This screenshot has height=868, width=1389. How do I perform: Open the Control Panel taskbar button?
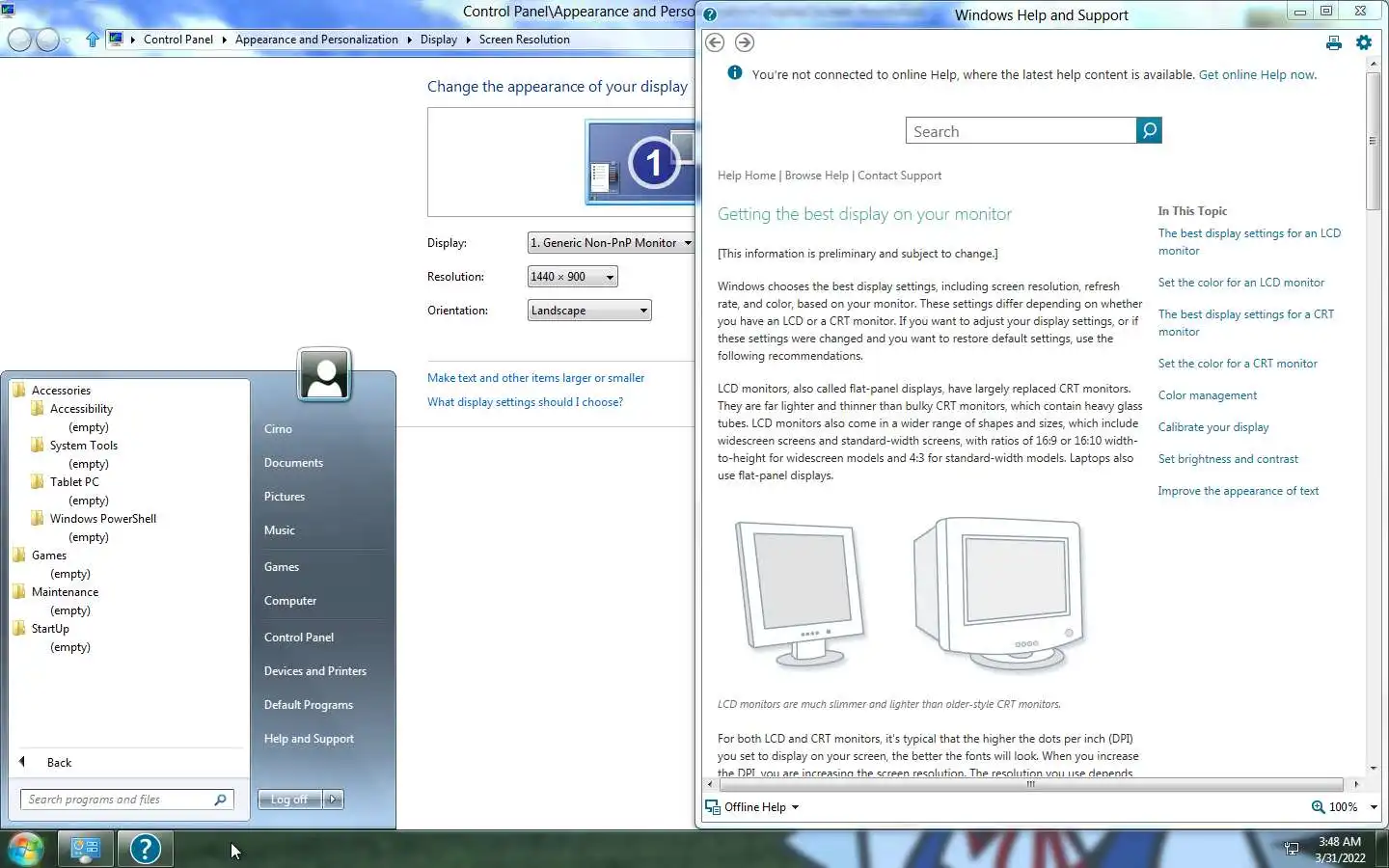86,849
